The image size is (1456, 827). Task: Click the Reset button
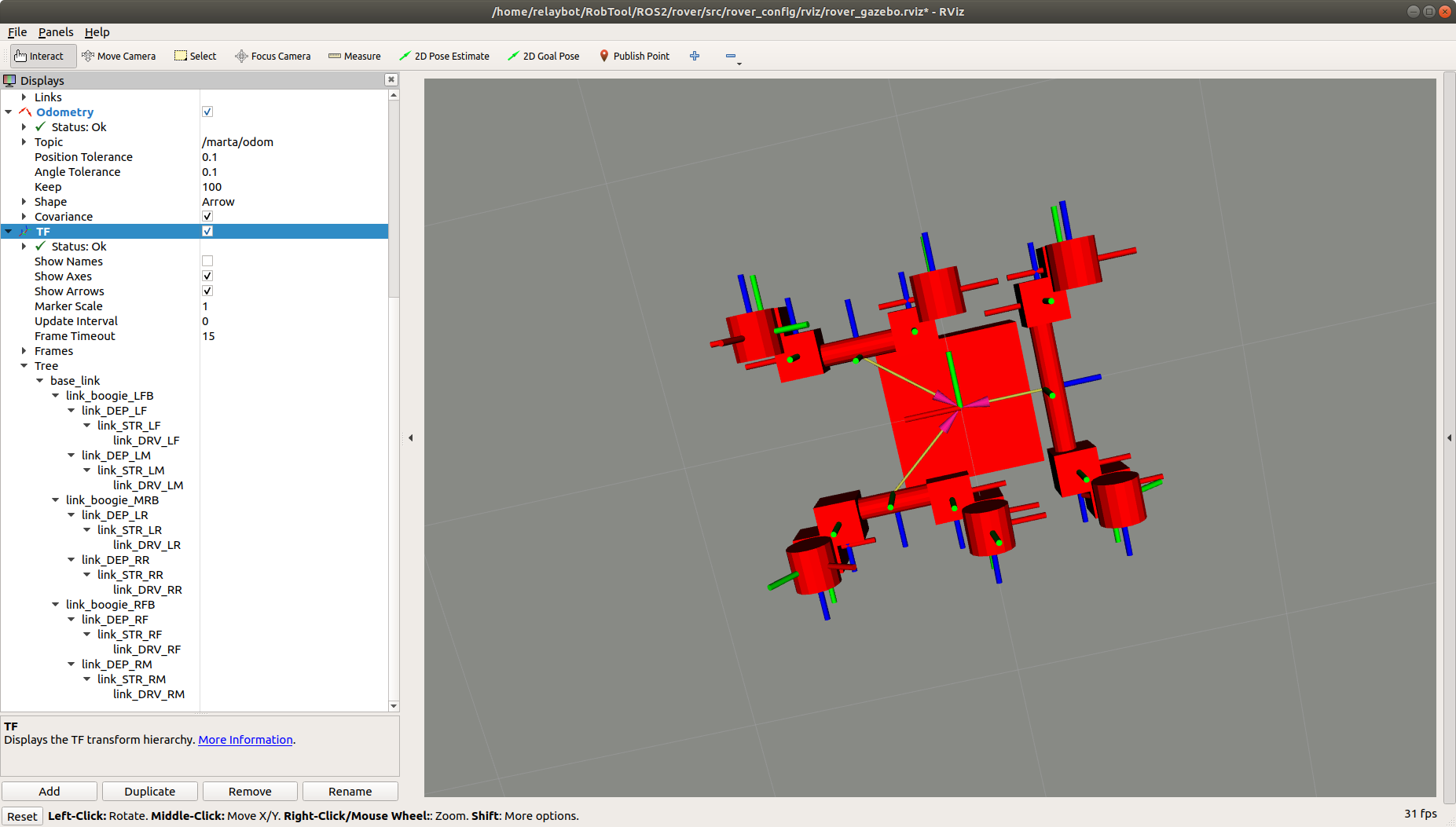click(22, 816)
